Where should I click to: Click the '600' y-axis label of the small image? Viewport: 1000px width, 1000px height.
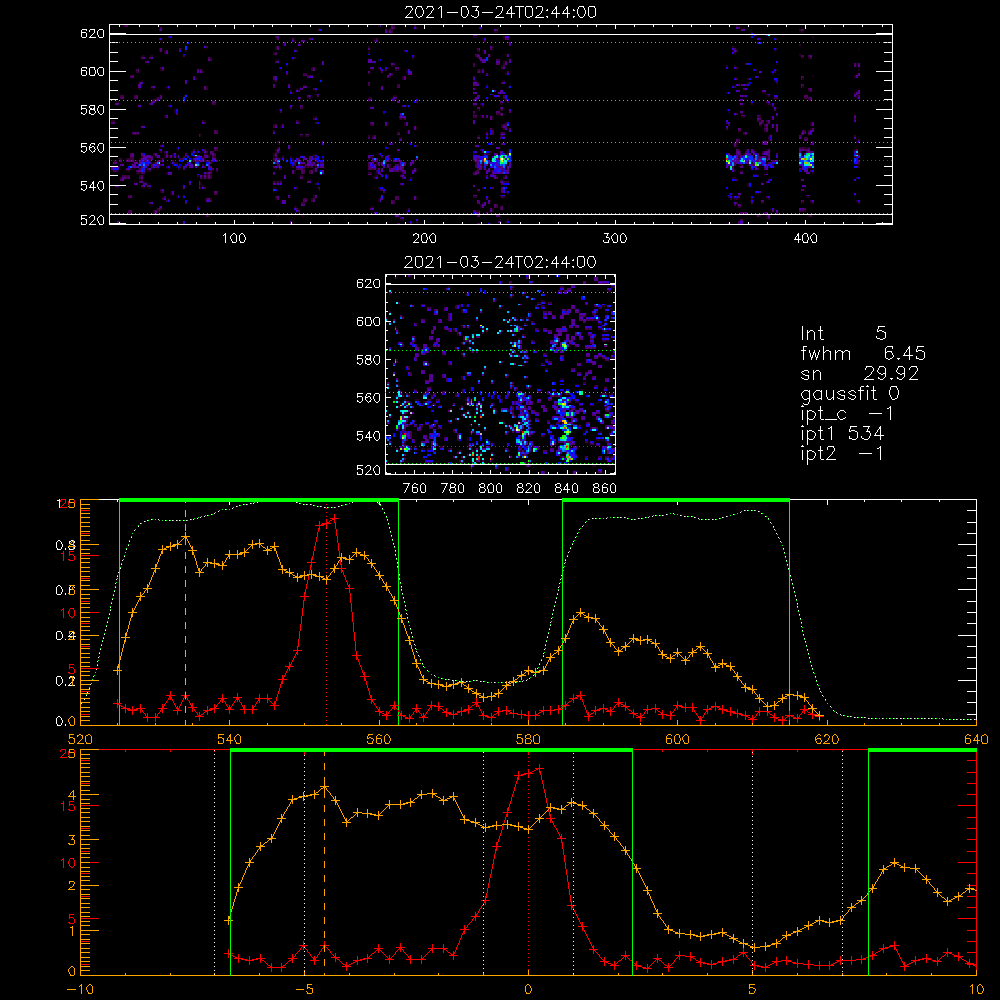[x=369, y=321]
